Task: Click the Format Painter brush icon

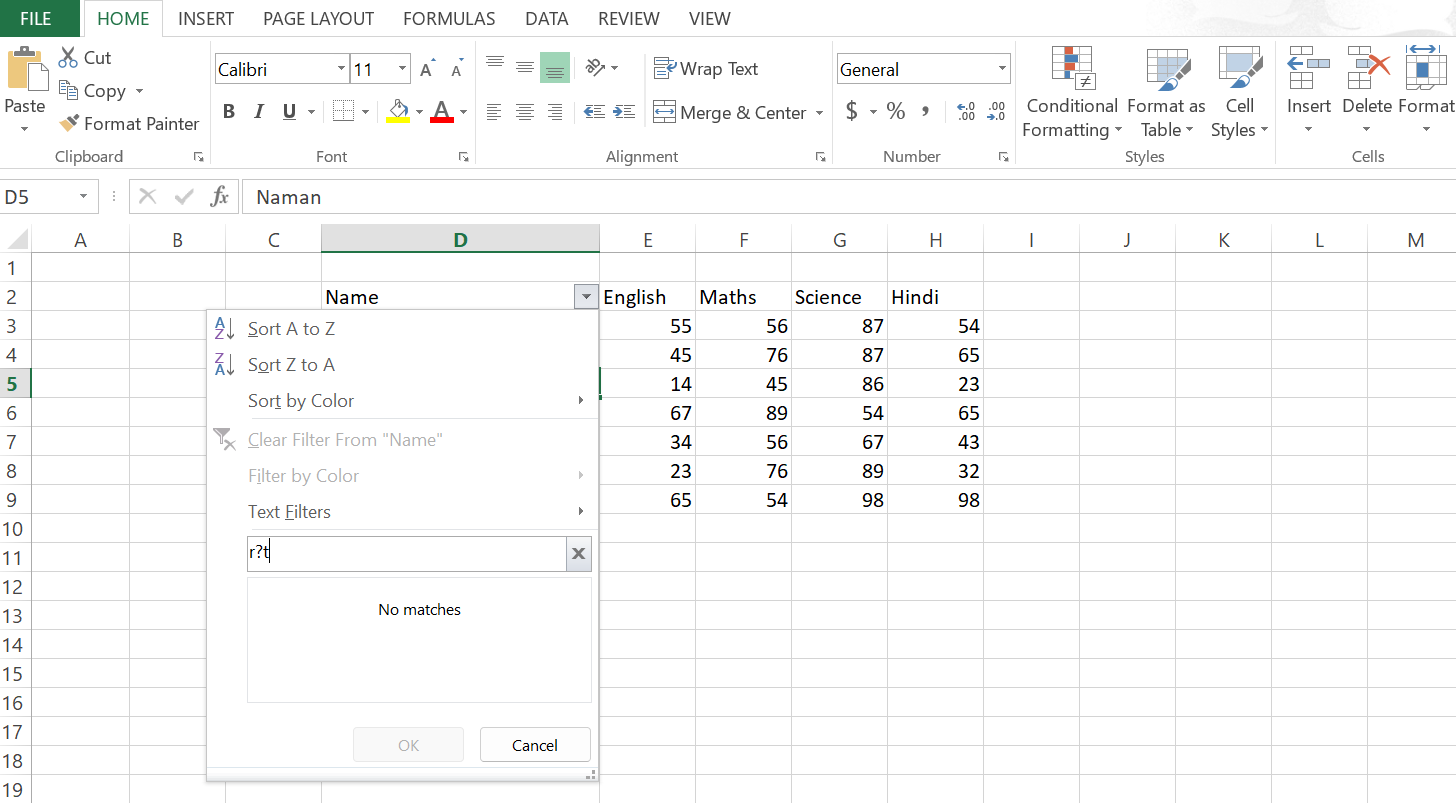Action: pyautogui.click(x=69, y=124)
